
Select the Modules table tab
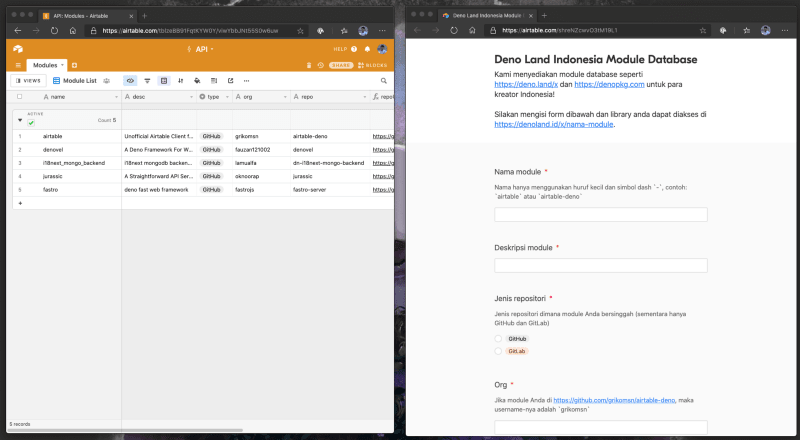coord(45,65)
